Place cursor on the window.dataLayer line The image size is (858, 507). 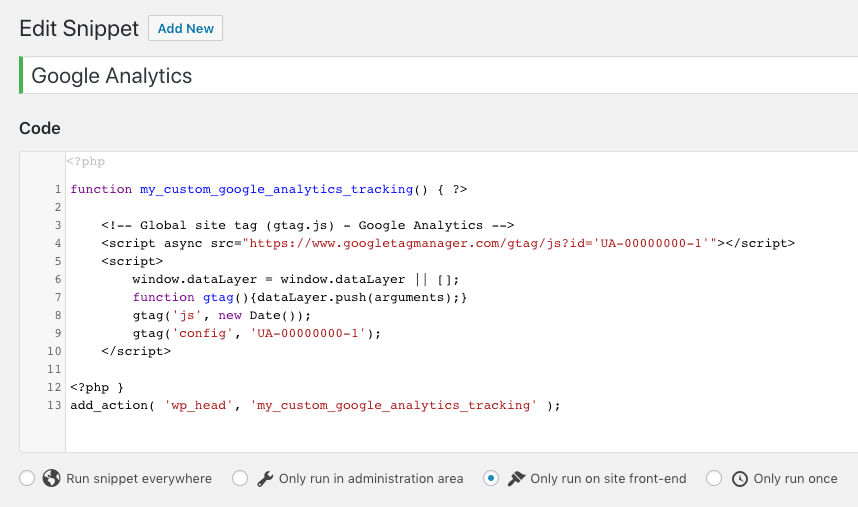[x=295, y=279]
